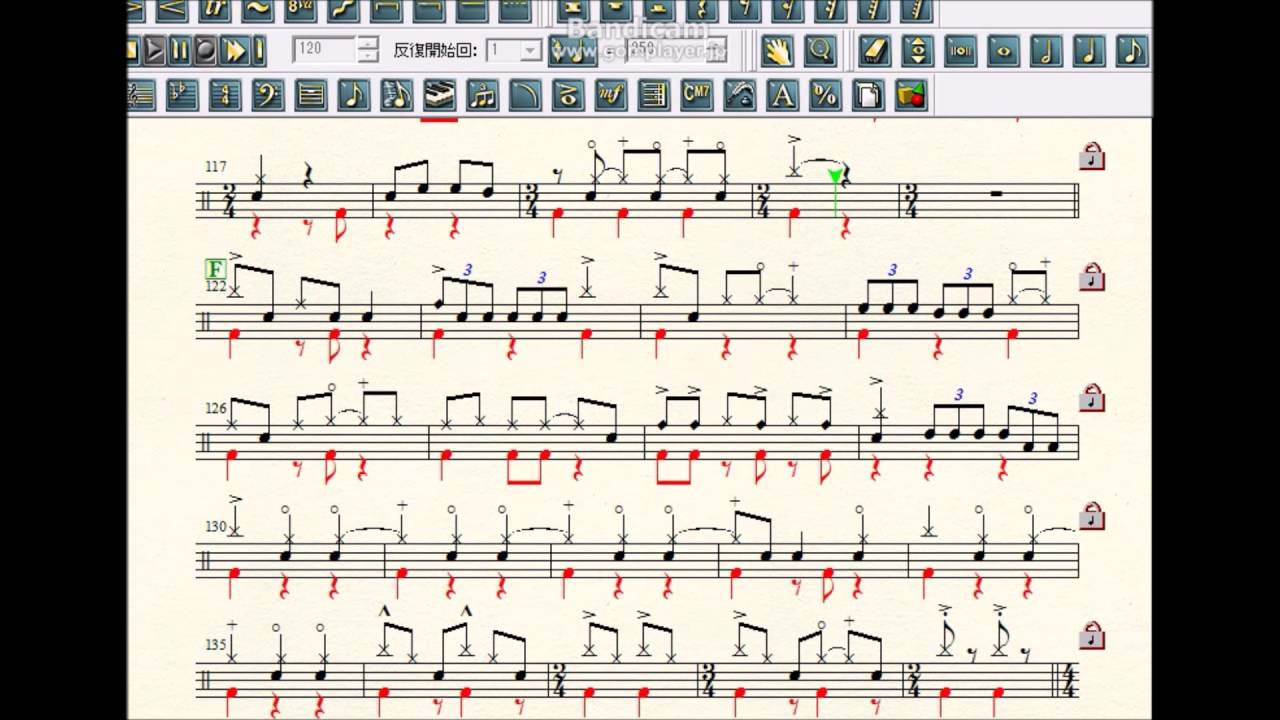Pause playback with the pause button

pyautogui.click(x=180, y=50)
